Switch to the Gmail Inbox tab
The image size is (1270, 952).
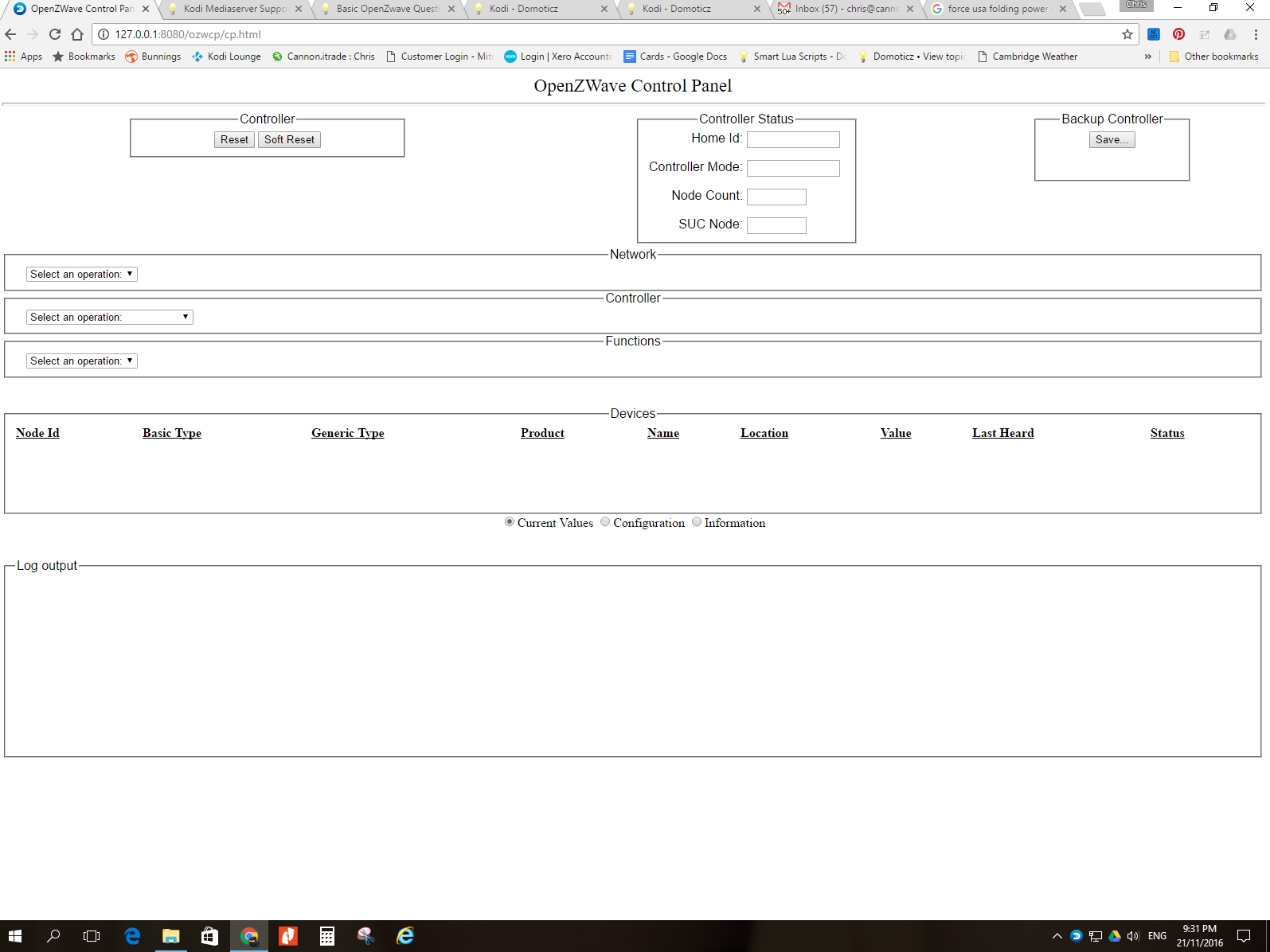coord(846,9)
